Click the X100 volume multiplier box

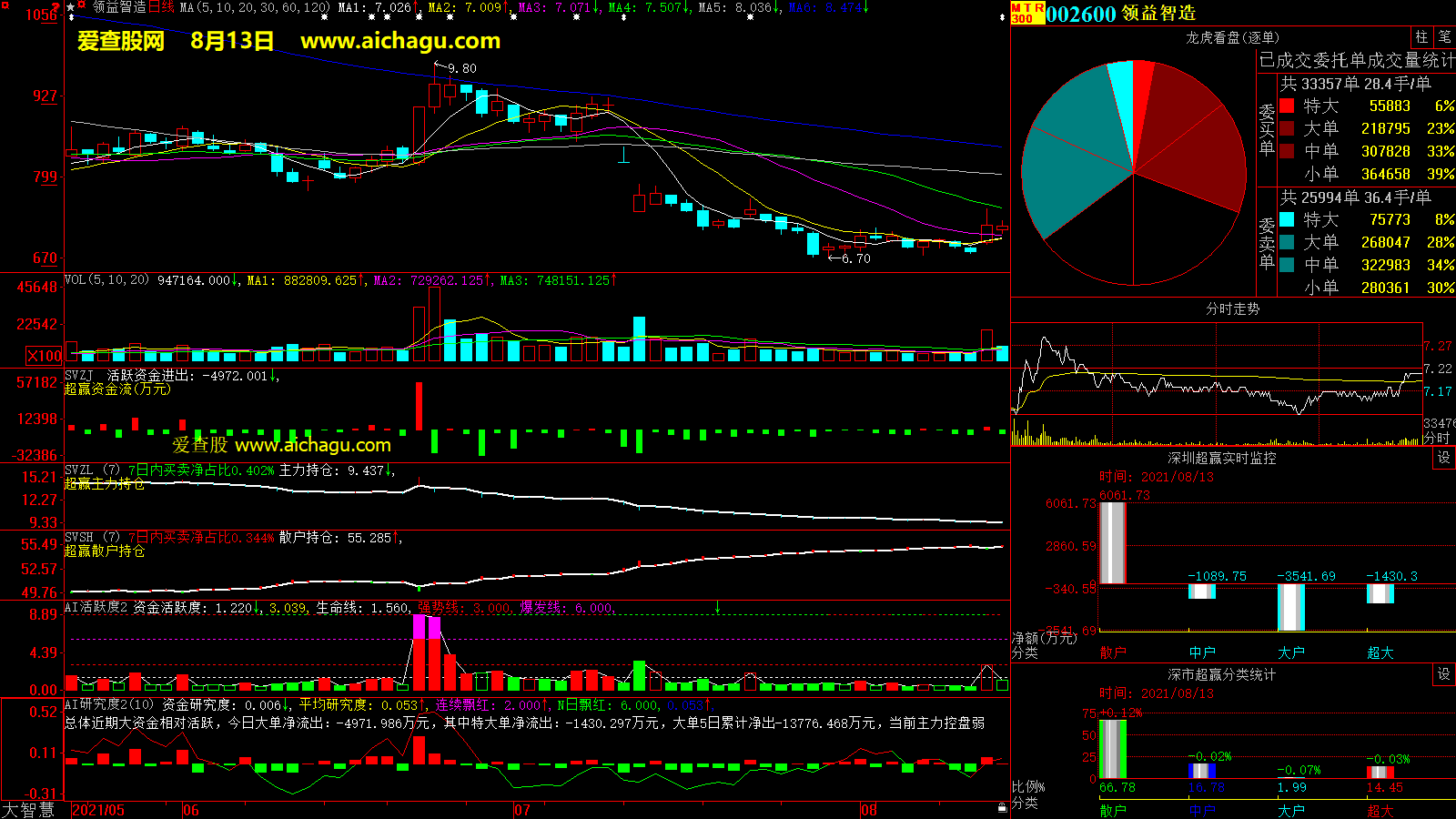[45, 356]
